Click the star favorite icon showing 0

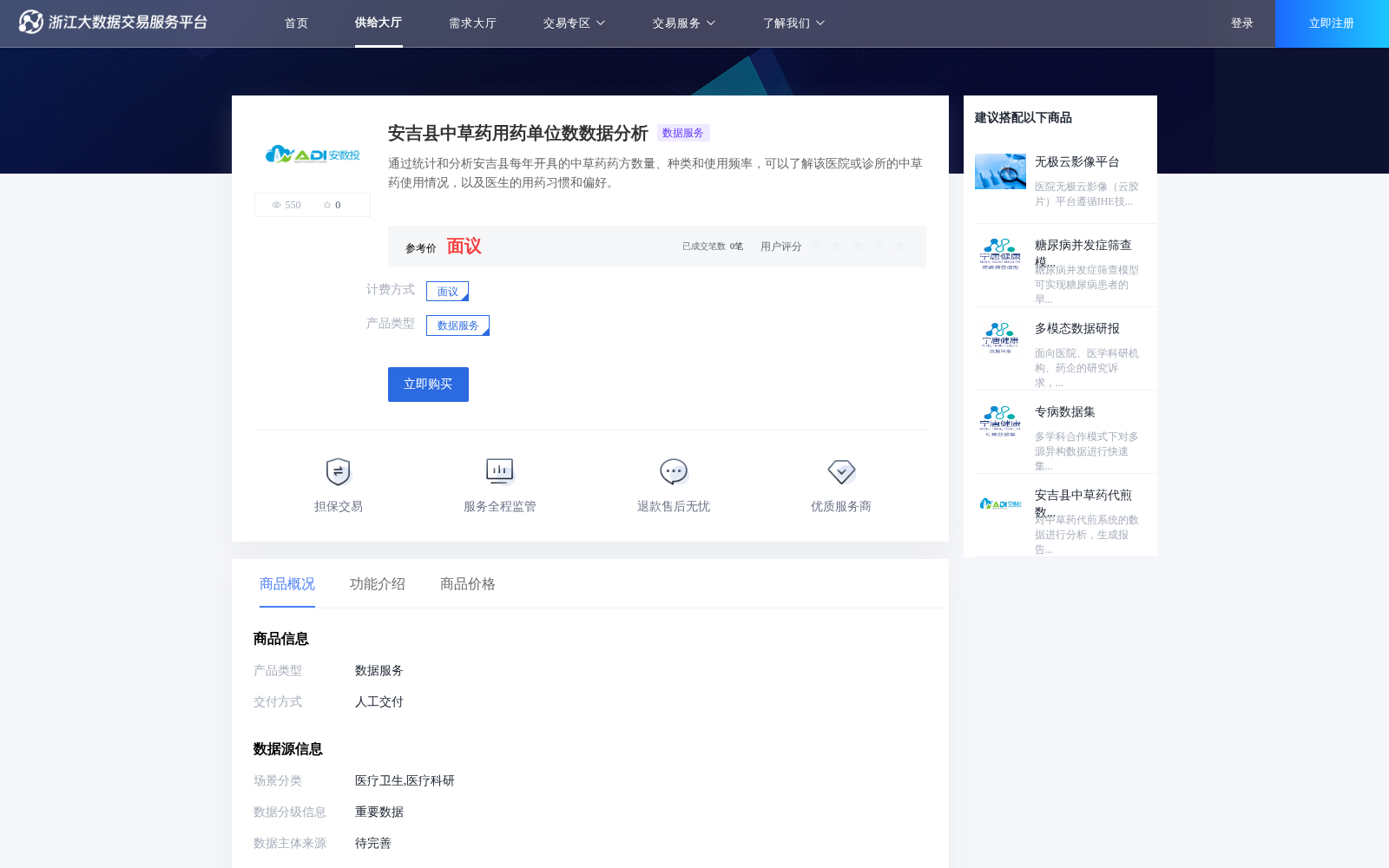[327, 205]
